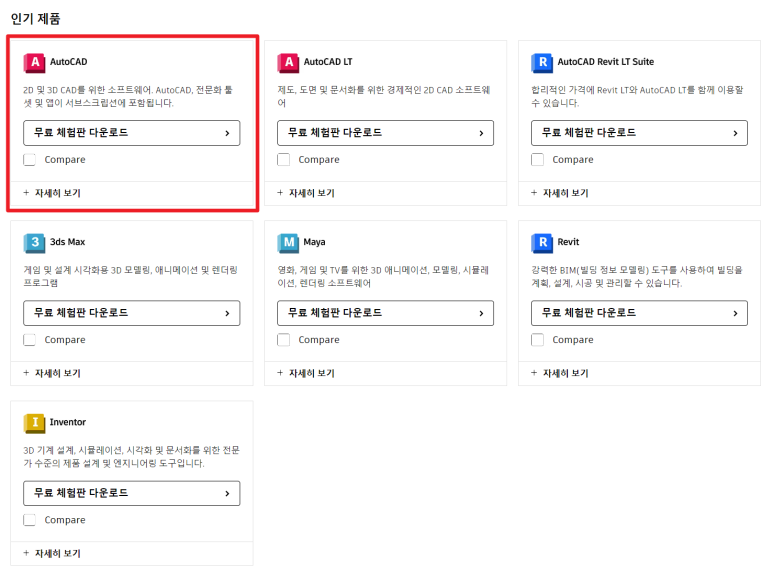Image resolution: width=773 pixels, height=584 pixels.
Task: Open the AutoCAD Revit LT Suite title
Action: pyautogui.click(x=606, y=62)
